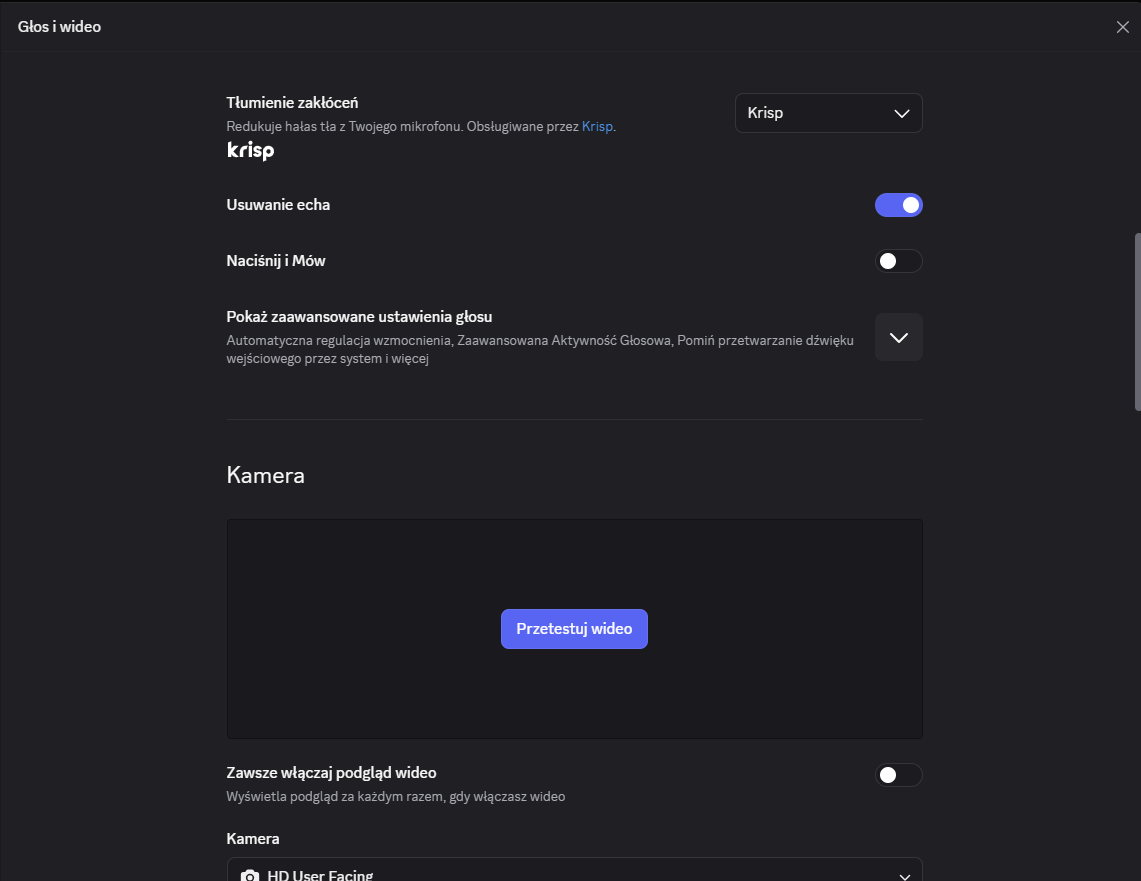Image resolution: width=1141 pixels, height=881 pixels.
Task: Click the Kamera section heading
Action: [x=266, y=475]
